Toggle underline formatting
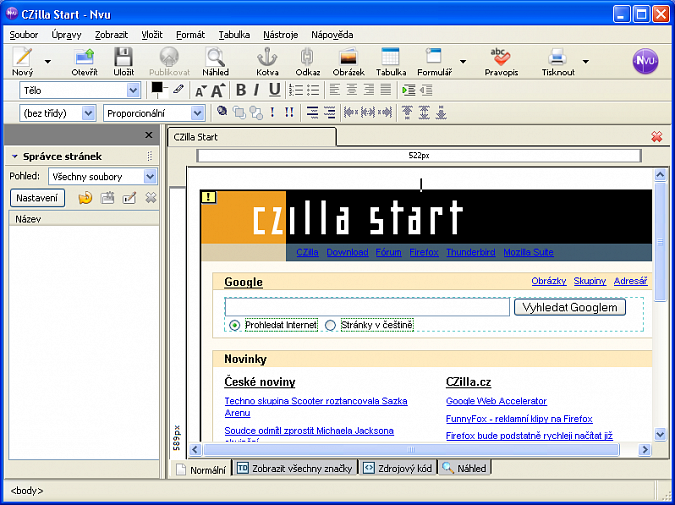The height and width of the screenshot is (505, 675). (275, 90)
